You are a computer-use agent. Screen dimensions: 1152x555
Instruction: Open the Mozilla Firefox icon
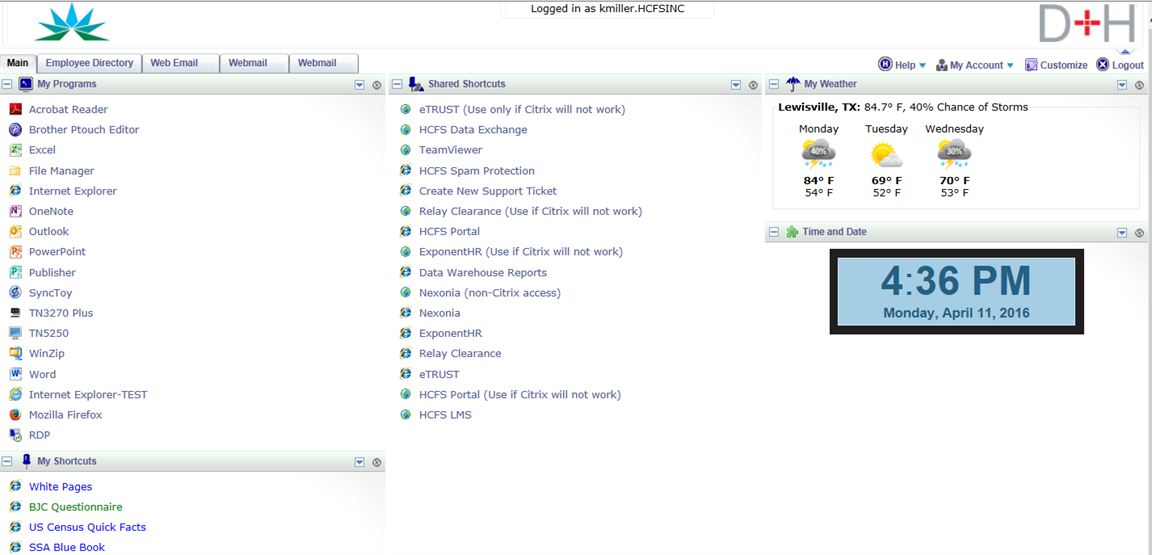click(x=15, y=415)
